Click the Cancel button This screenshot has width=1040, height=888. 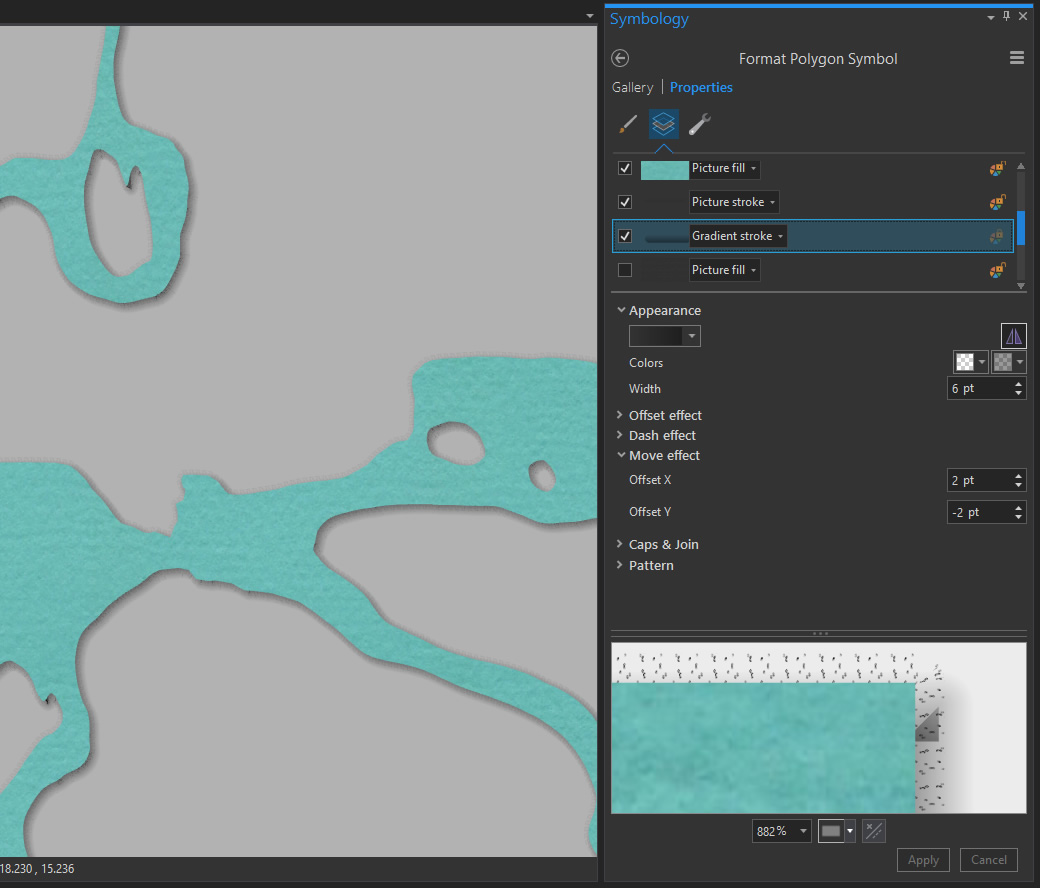[x=988, y=860]
